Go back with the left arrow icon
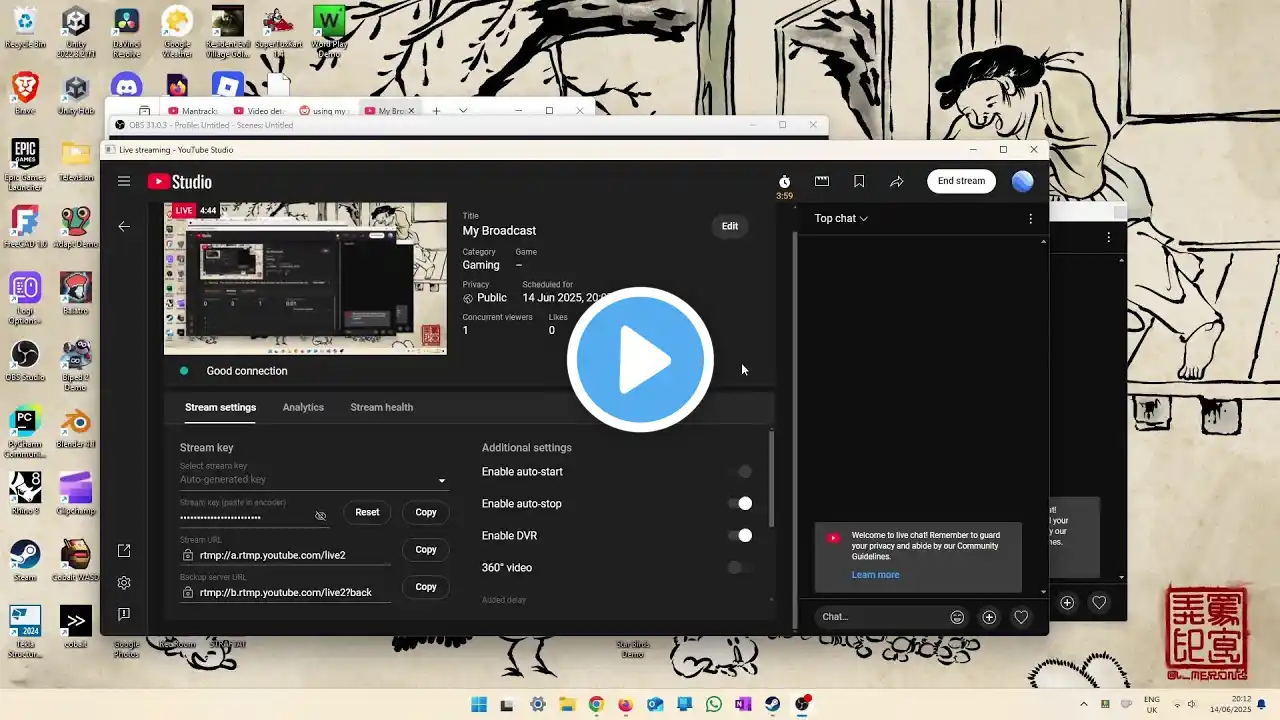Viewport: 1280px width, 720px height. pos(124,226)
